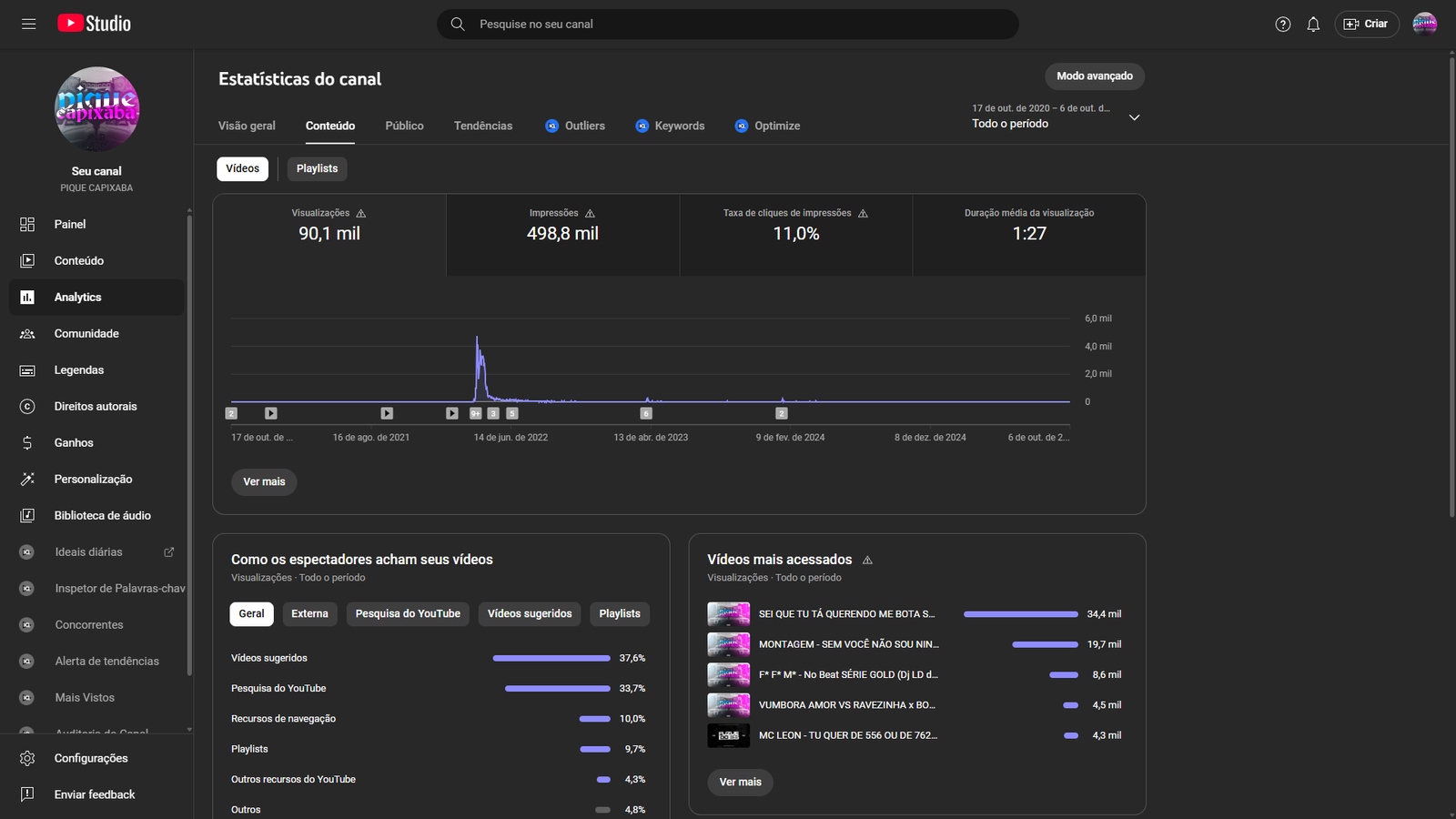
Task: Type in the Pesquise no seu canal field
Action: pyautogui.click(x=728, y=25)
